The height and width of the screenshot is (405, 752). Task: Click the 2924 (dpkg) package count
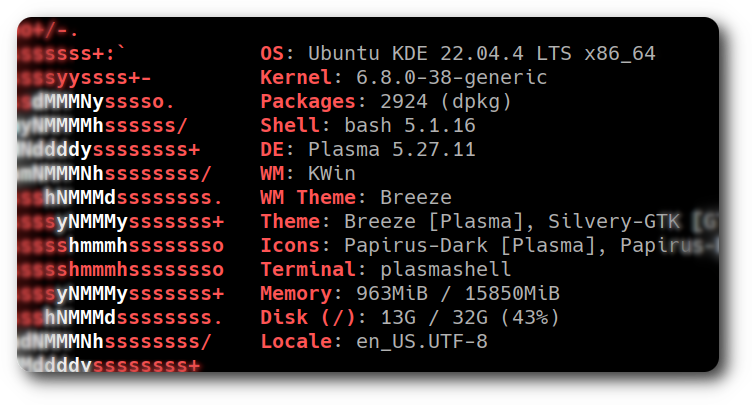point(434,101)
